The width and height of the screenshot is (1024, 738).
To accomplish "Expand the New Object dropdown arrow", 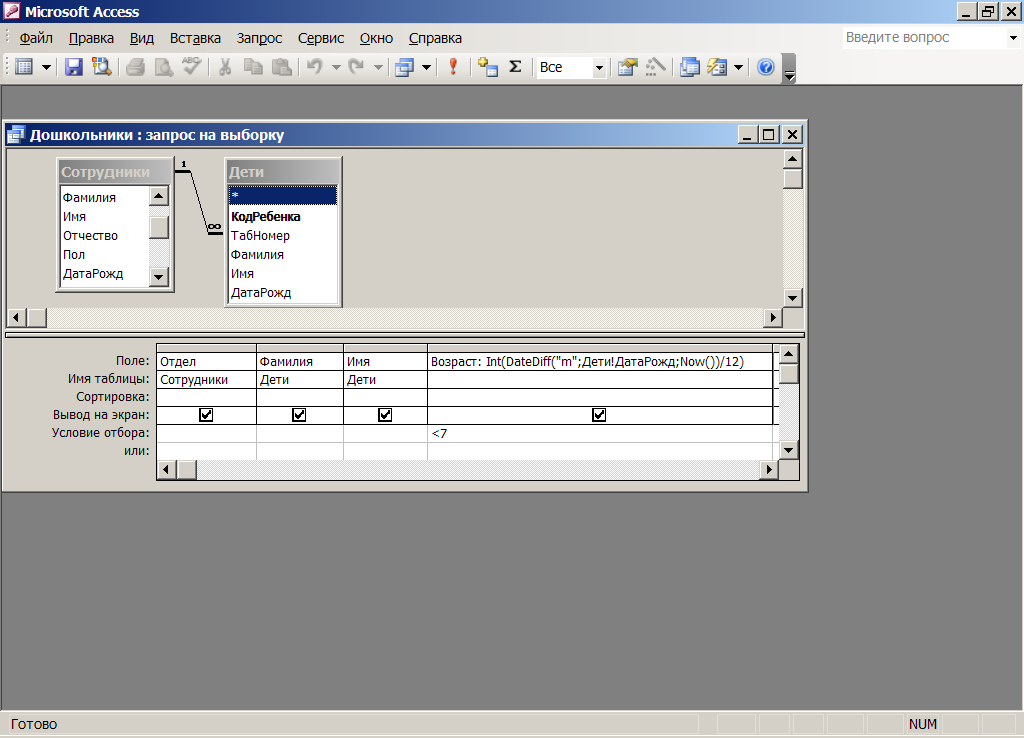I will click(739, 67).
